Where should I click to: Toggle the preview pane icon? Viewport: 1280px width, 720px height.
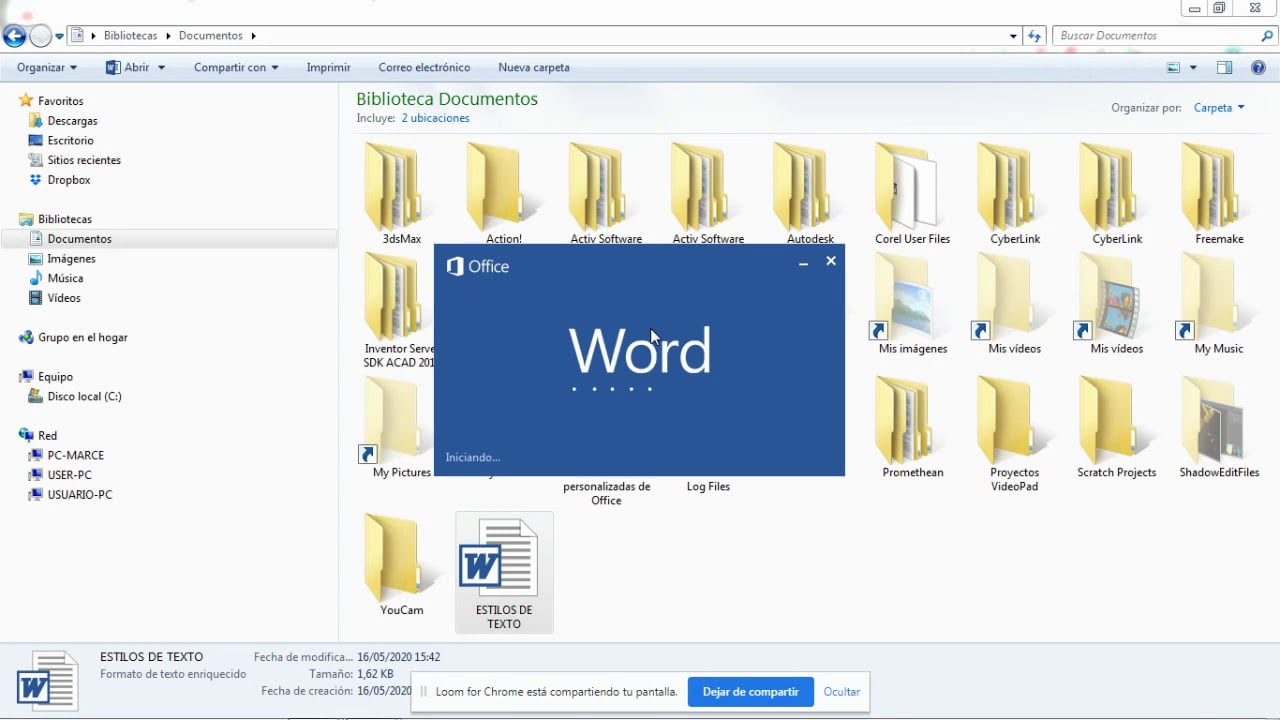pos(1224,68)
